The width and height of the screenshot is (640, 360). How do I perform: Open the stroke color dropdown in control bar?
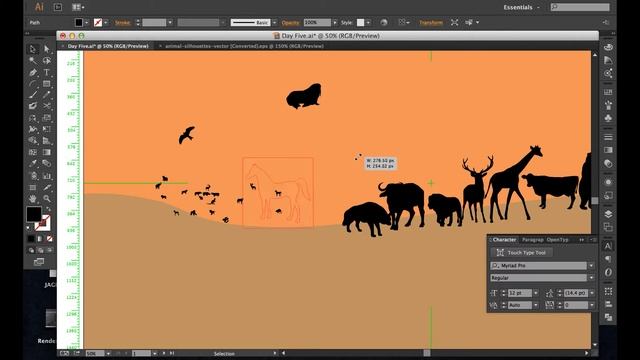tap(106, 22)
